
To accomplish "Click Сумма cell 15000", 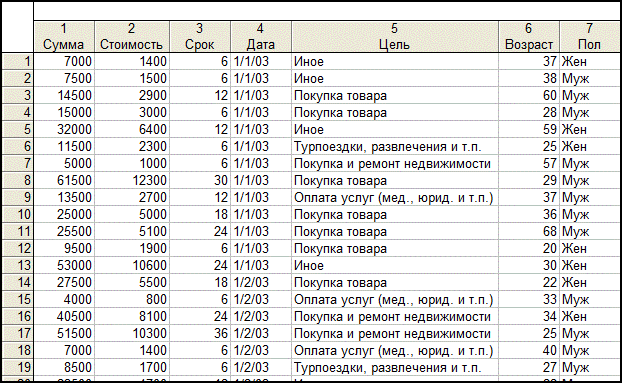I will (64, 113).
